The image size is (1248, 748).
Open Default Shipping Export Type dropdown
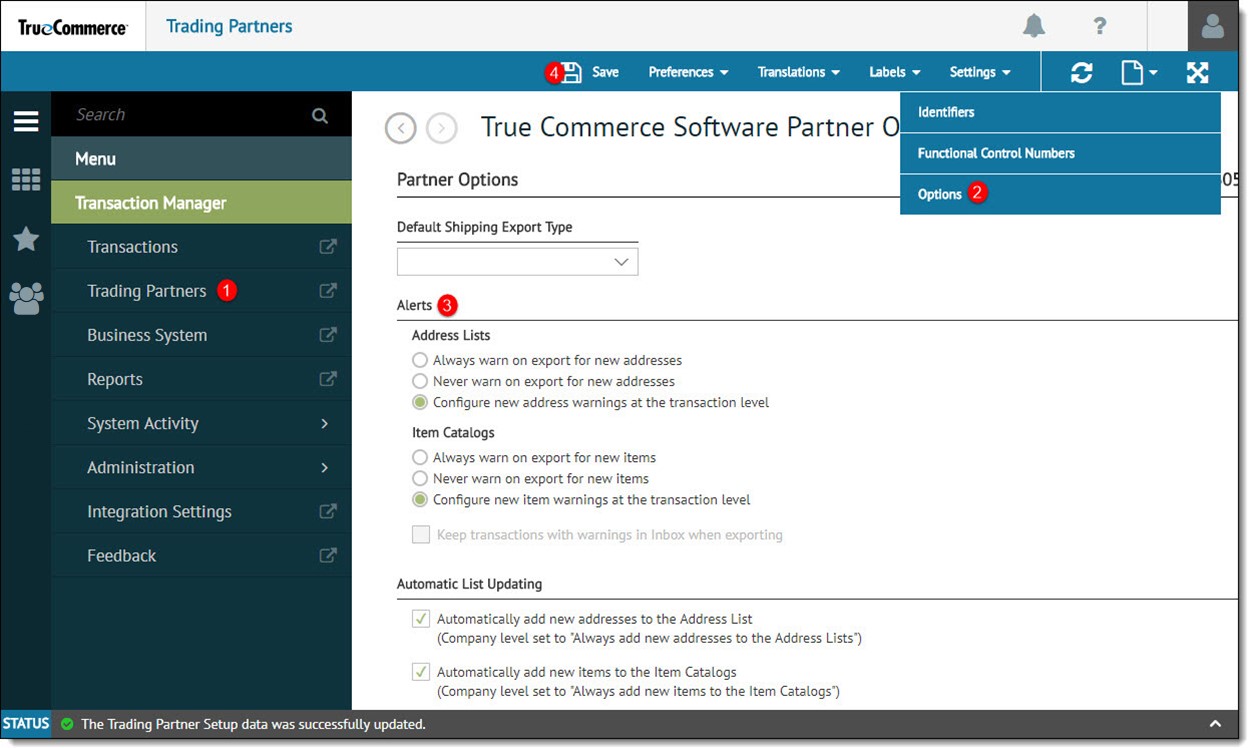click(517, 262)
